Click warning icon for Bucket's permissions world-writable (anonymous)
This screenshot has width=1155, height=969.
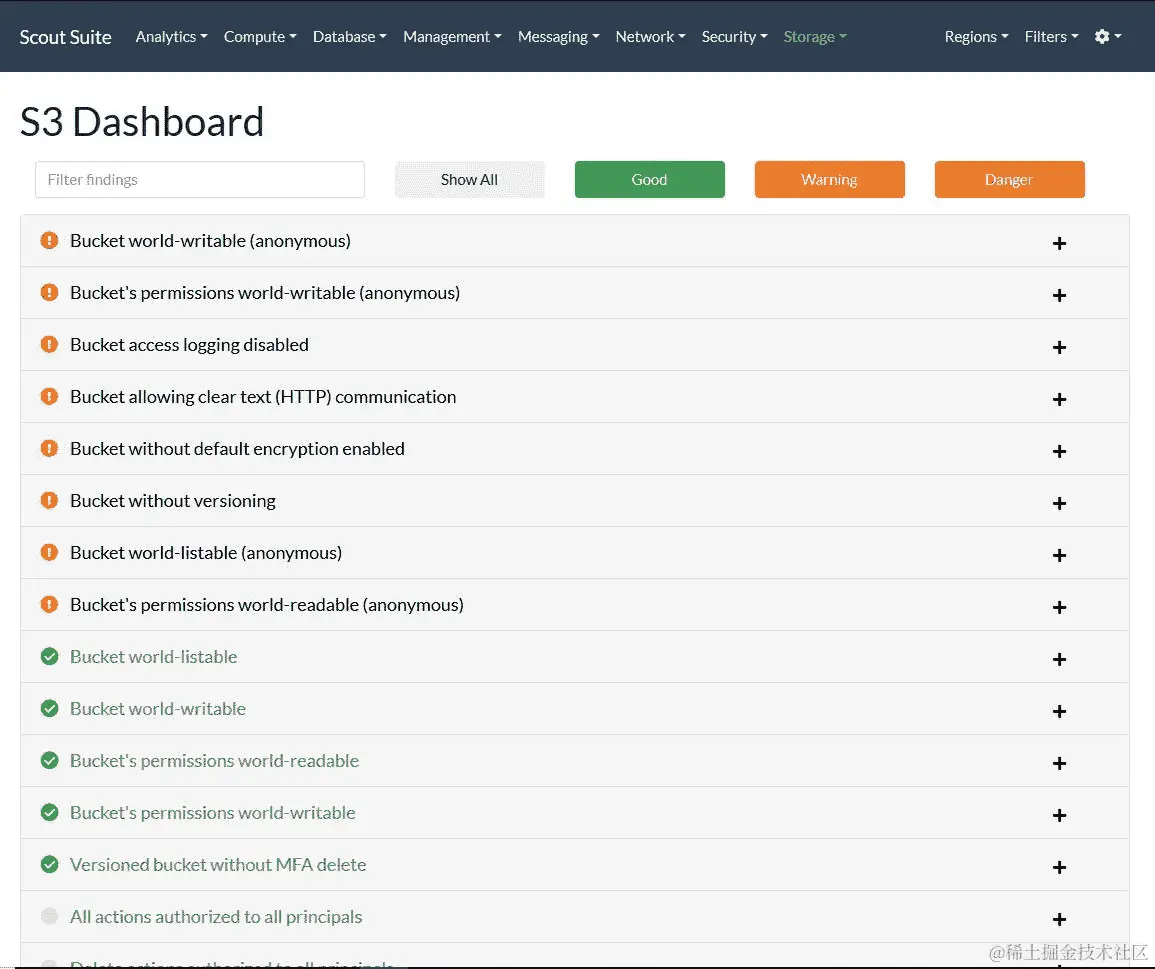coord(49,293)
